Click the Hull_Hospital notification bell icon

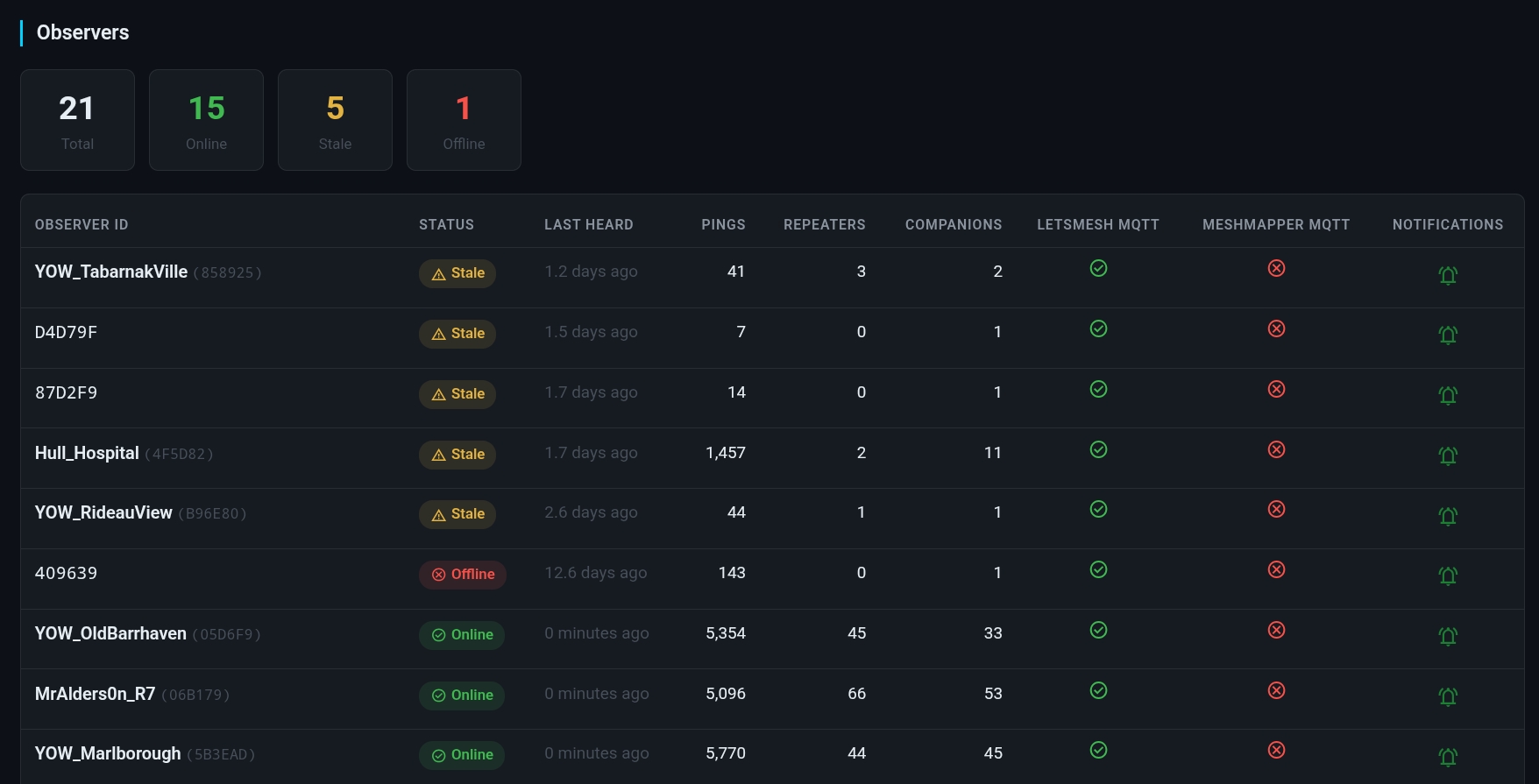point(1447,456)
